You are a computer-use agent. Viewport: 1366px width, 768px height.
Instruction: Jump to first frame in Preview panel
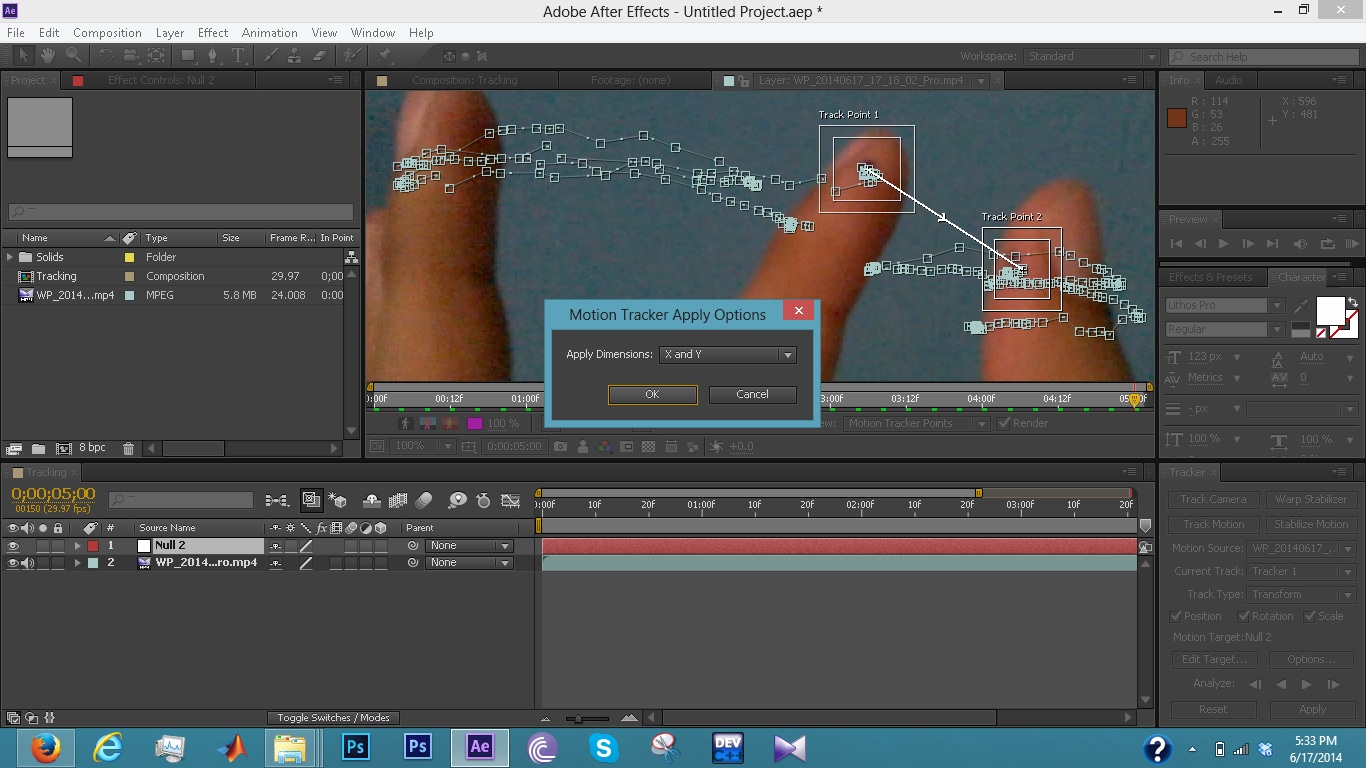(x=1176, y=243)
